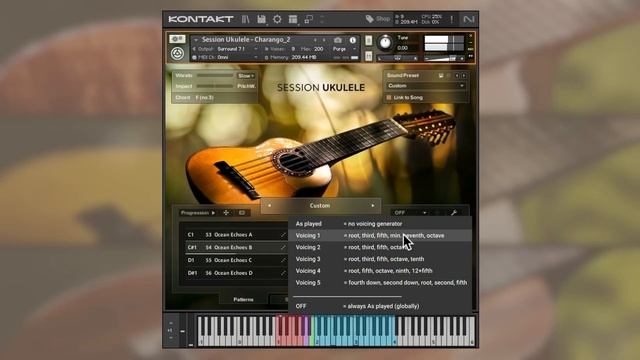This screenshot has height=360, width=640.
Task: Show instrument info icon
Action: pos(353,40)
